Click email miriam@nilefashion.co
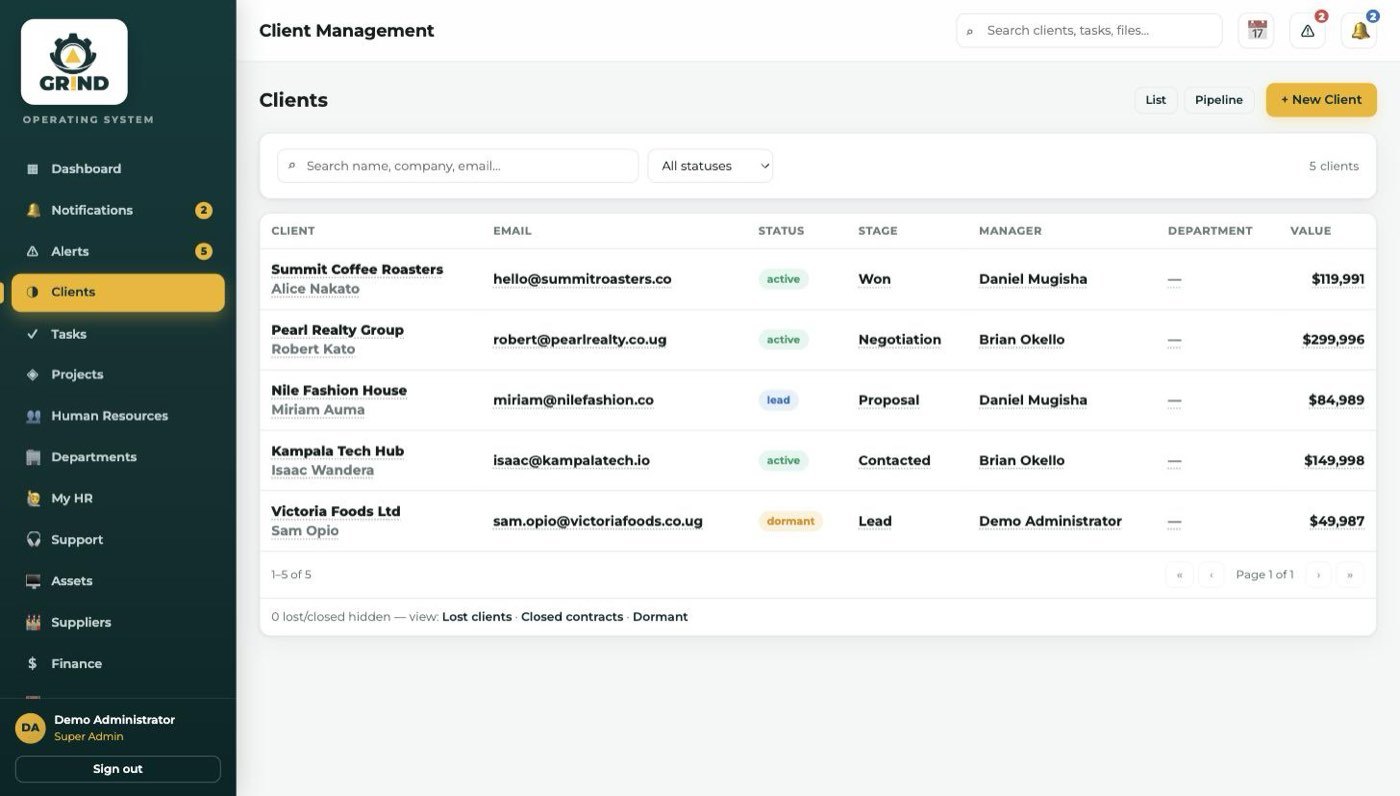 click(573, 400)
